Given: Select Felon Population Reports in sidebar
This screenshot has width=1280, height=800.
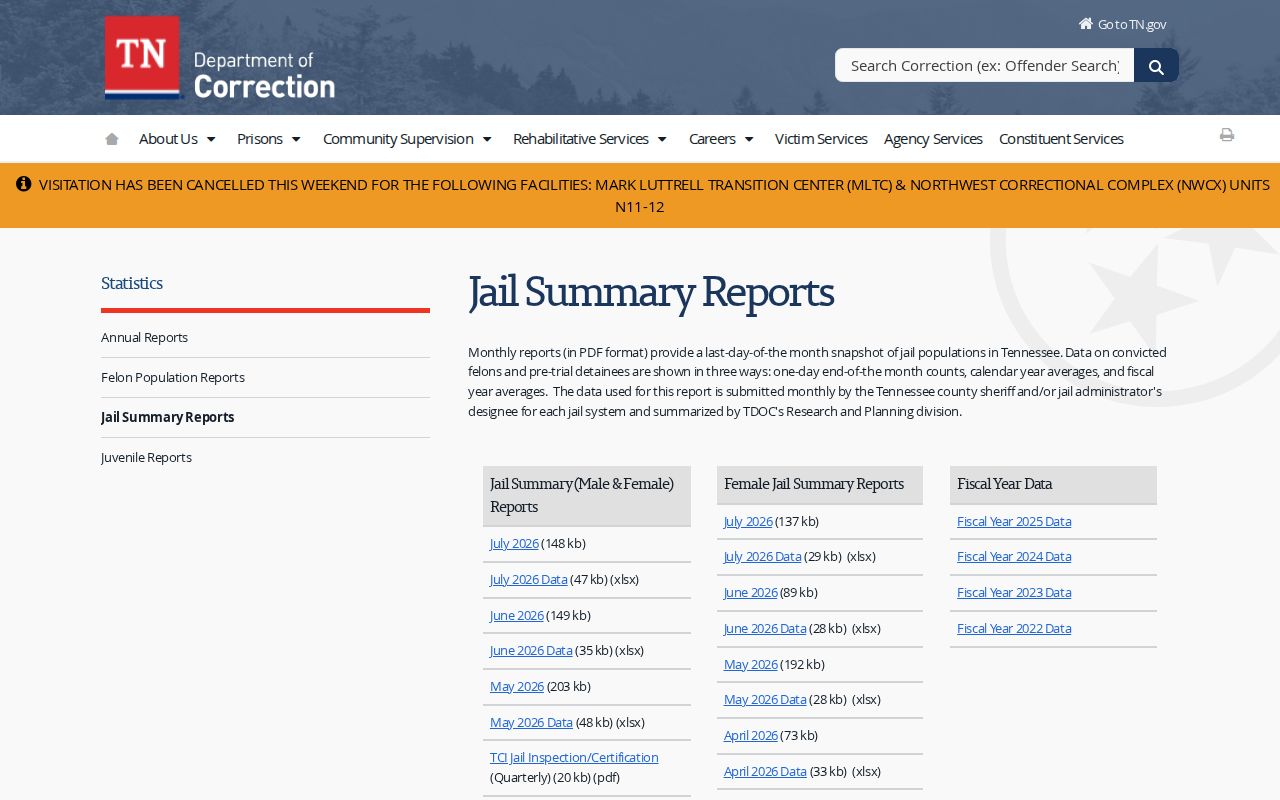Looking at the screenshot, I should pos(173,378).
